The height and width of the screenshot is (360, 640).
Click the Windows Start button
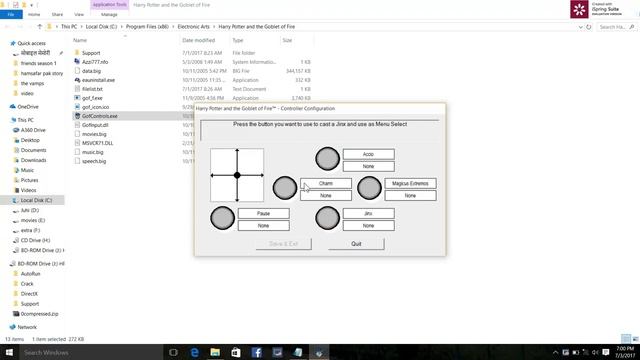click(9, 352)
